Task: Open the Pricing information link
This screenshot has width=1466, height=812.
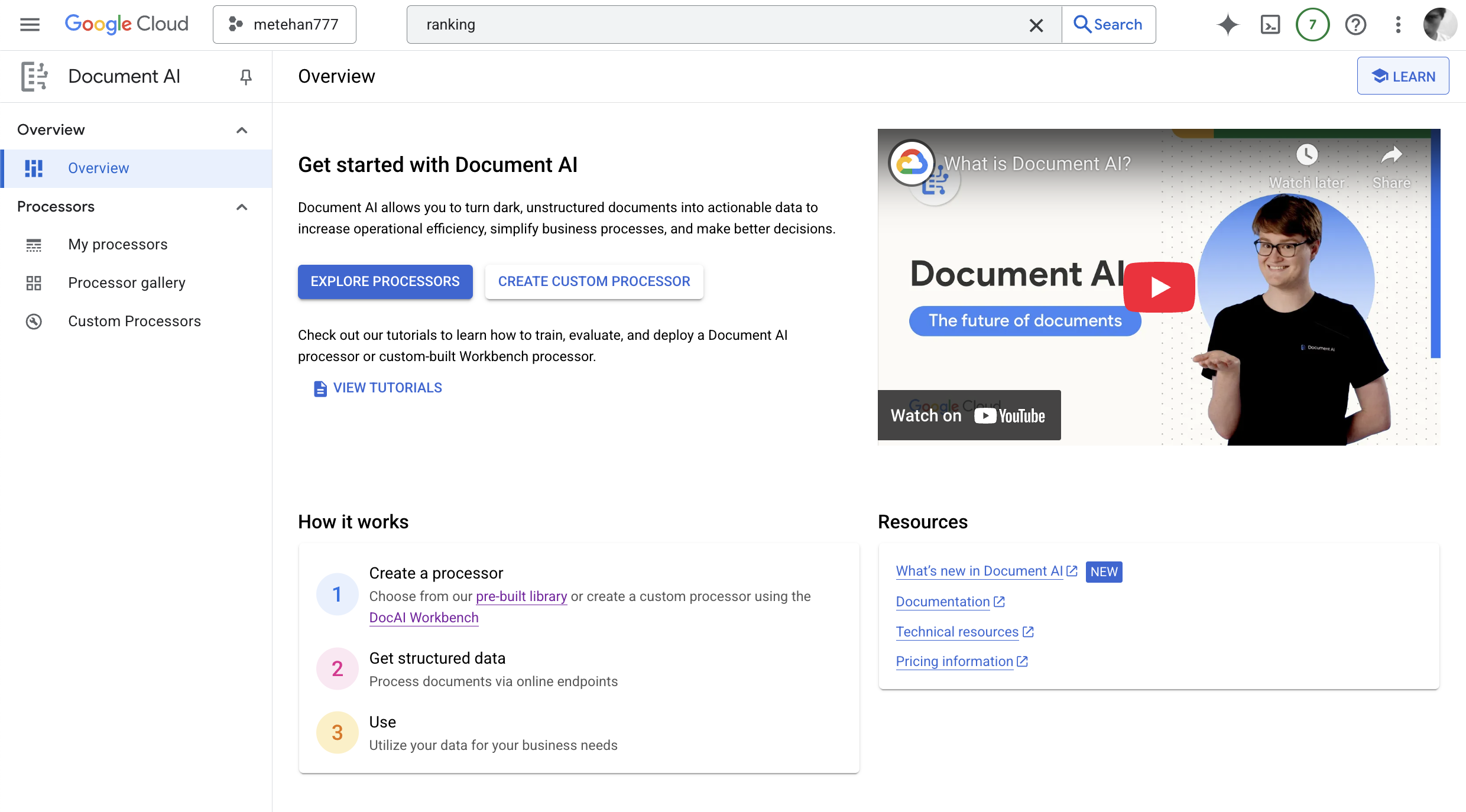Action: click(954, 662)
